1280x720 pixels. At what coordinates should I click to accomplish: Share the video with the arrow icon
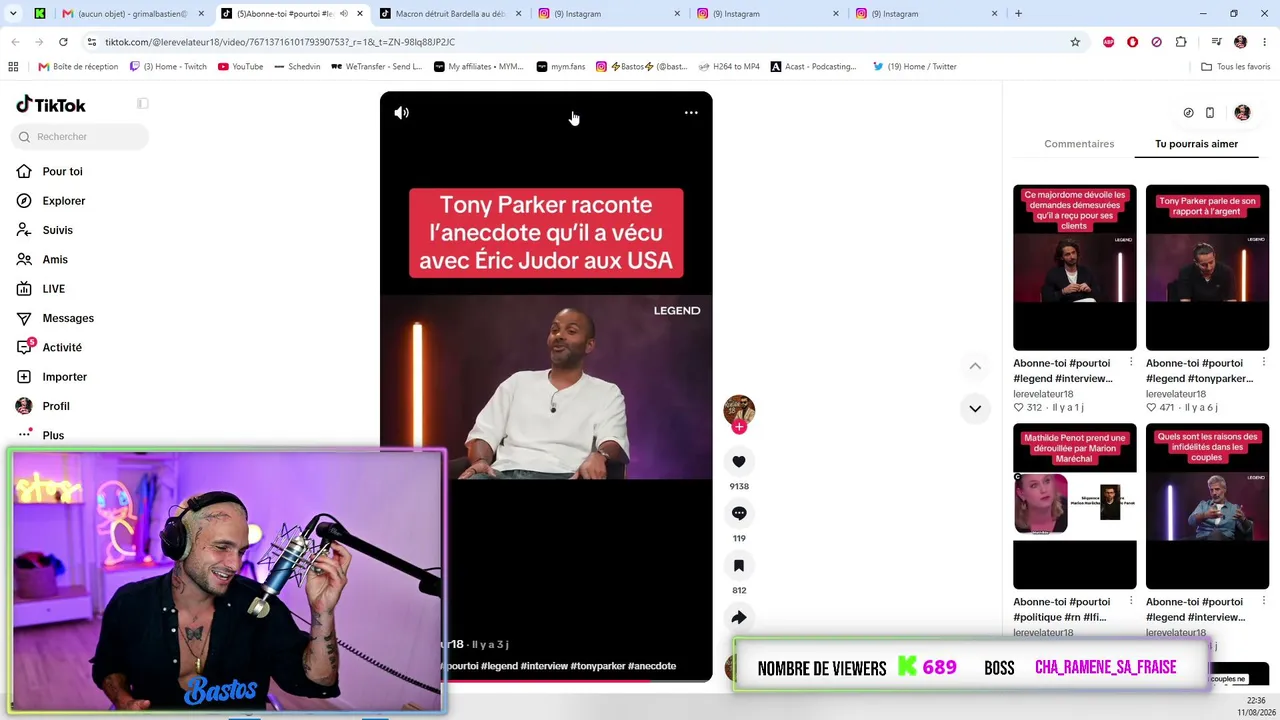pyautogui.click(x=739, y=618)
